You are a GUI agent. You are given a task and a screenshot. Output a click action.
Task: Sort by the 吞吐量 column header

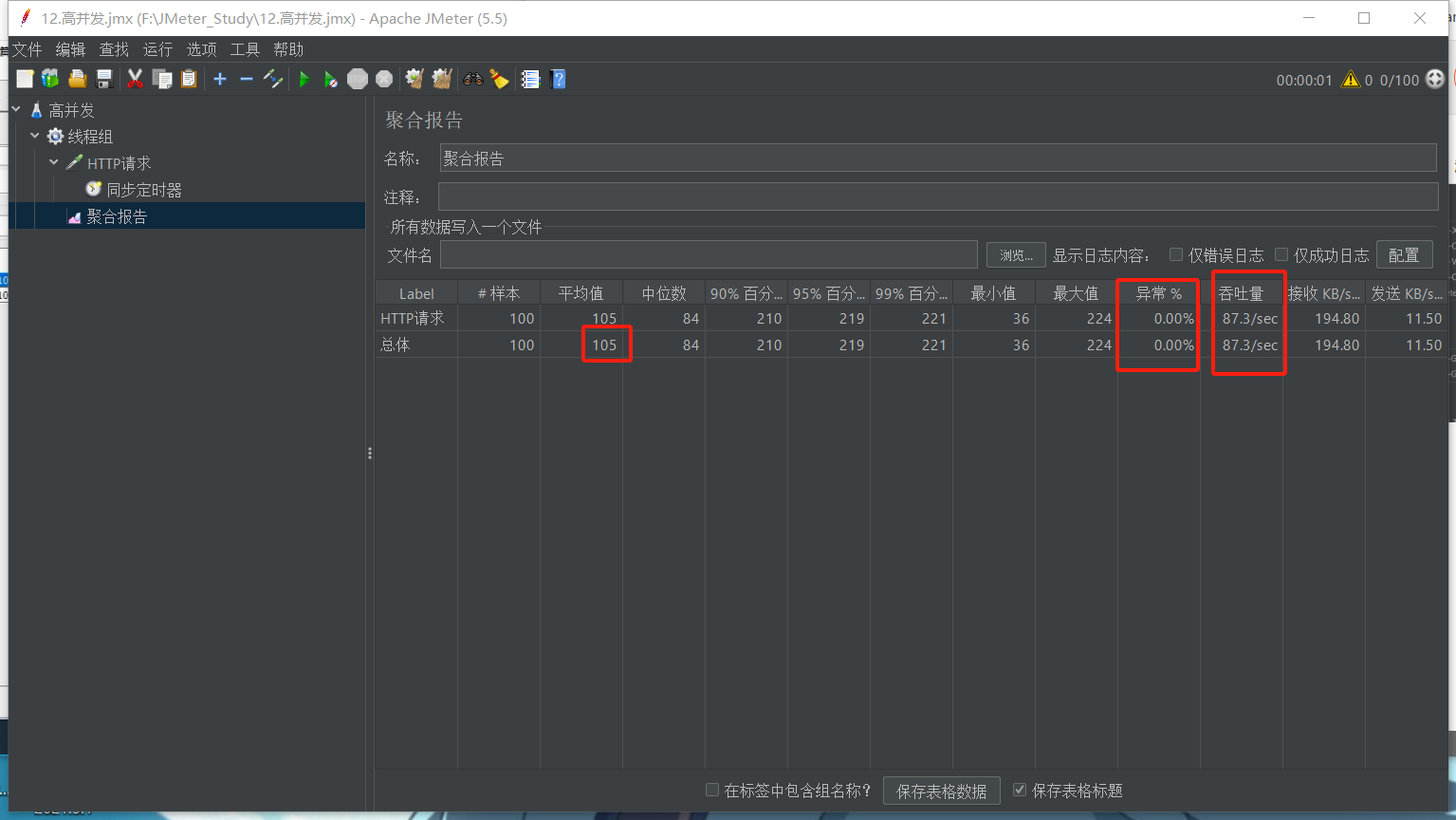click(1242, 293)
